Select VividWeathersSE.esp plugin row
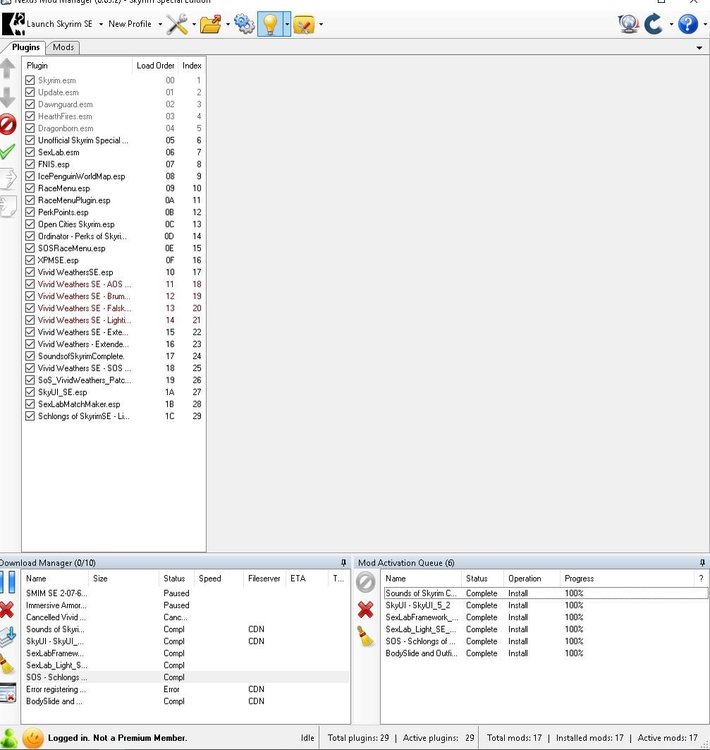The image size is (710, 750). click(x=114, y=272)
